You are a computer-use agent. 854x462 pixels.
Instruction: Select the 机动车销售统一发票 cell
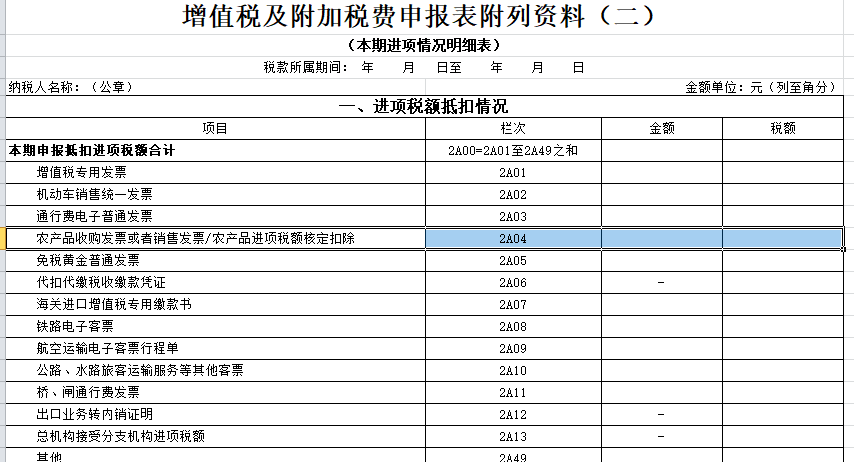click(215, 194)
